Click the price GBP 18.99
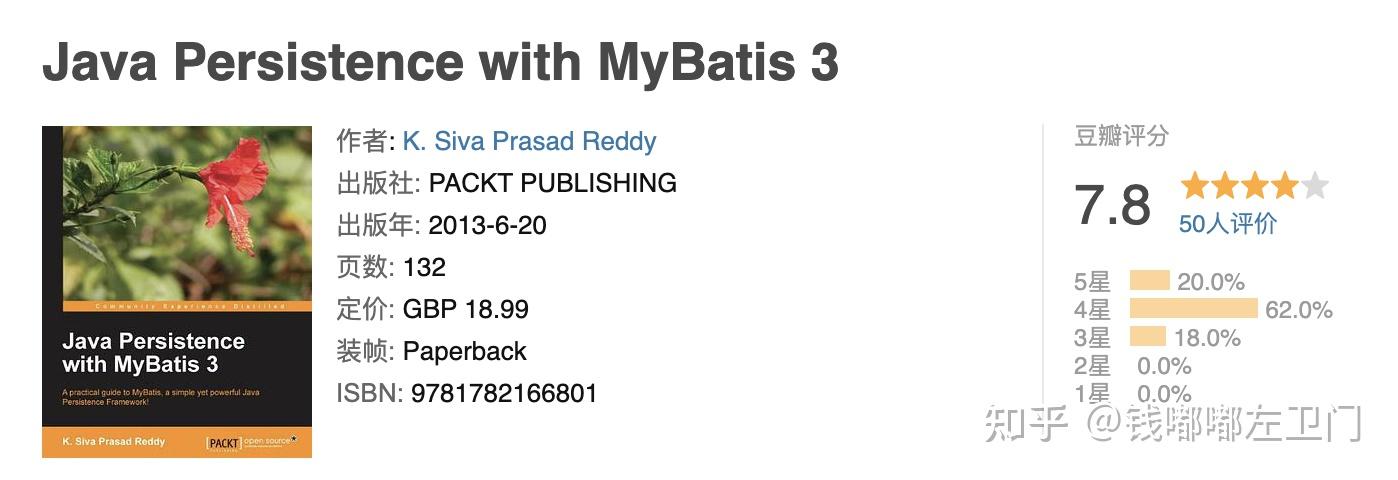The image size is (1398, 480). (465, 309)
